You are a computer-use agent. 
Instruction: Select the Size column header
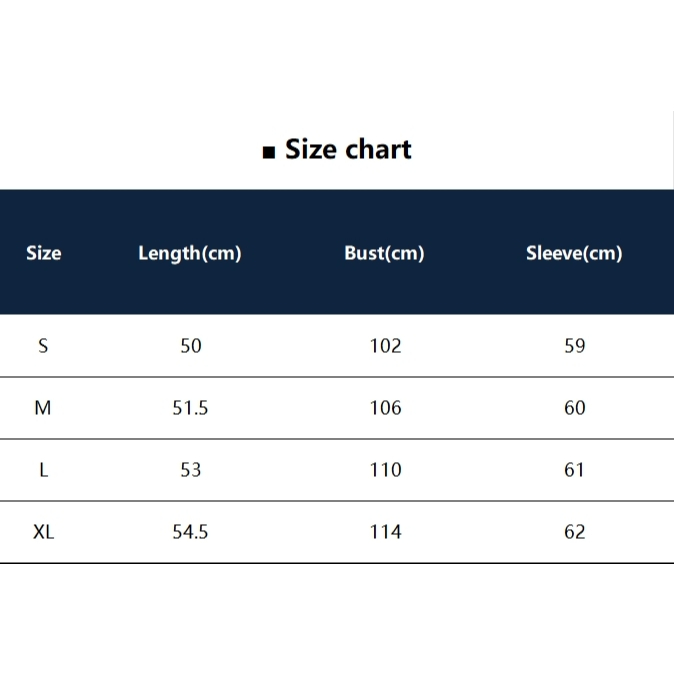43,253
